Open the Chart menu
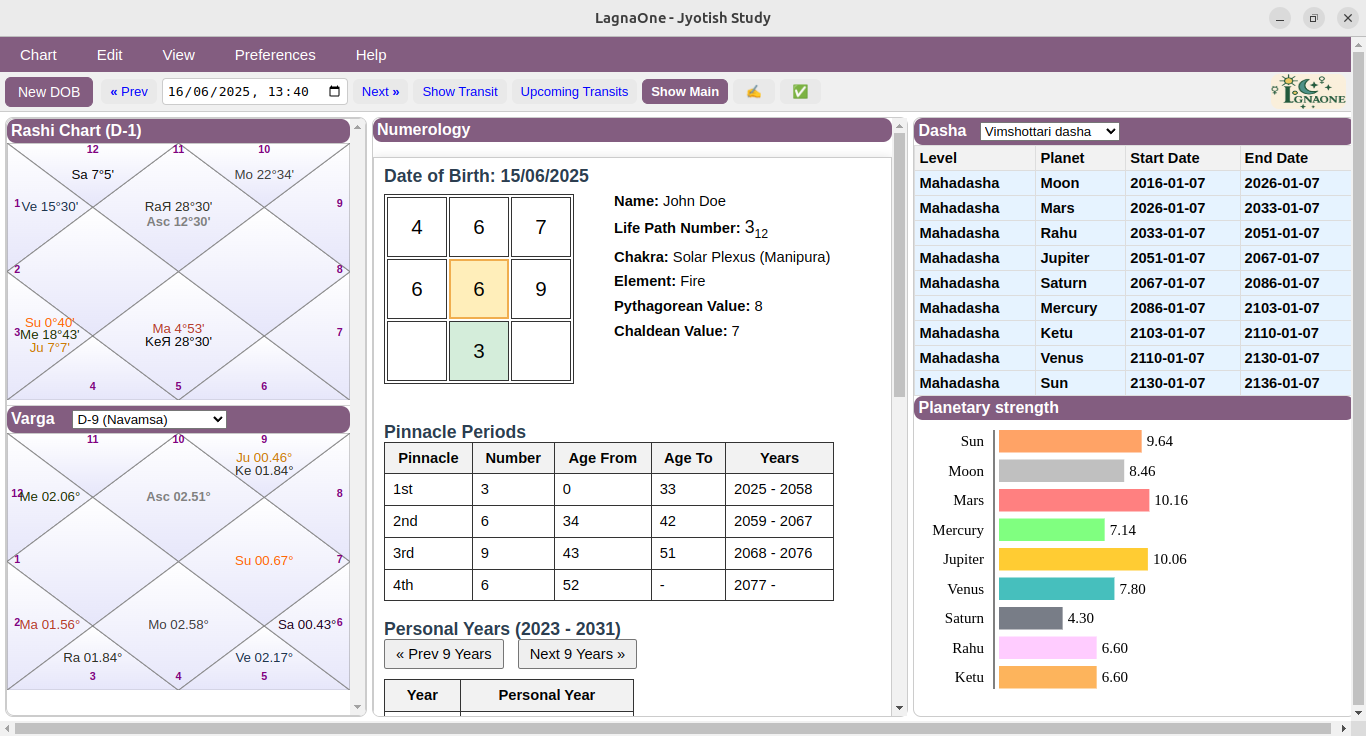 [x=39, y=55]
